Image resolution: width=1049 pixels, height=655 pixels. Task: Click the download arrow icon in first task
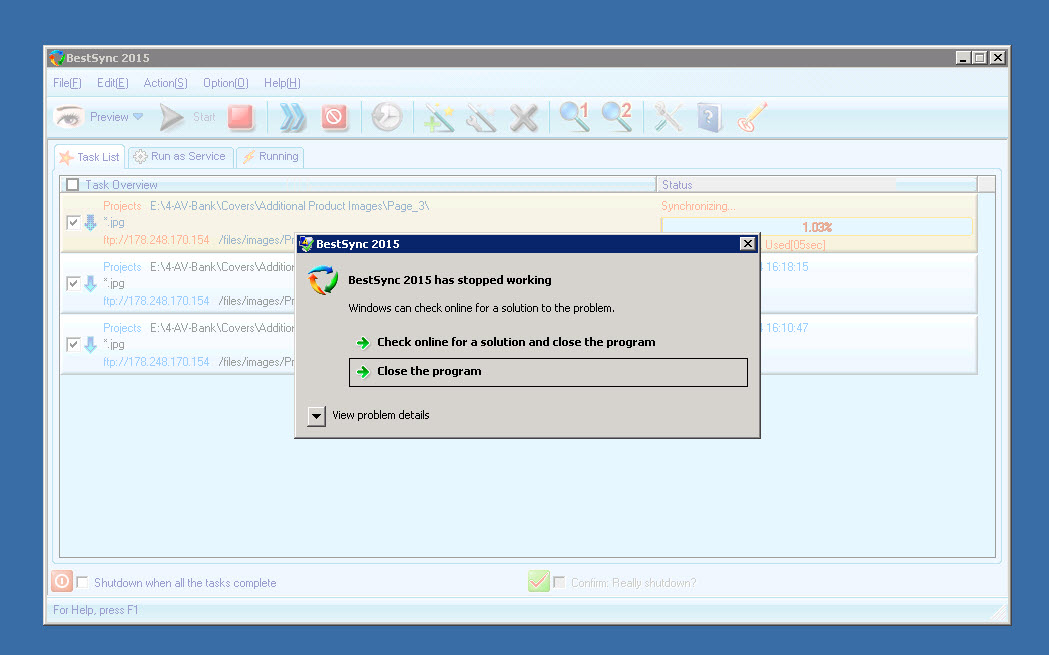coord(90,222)
